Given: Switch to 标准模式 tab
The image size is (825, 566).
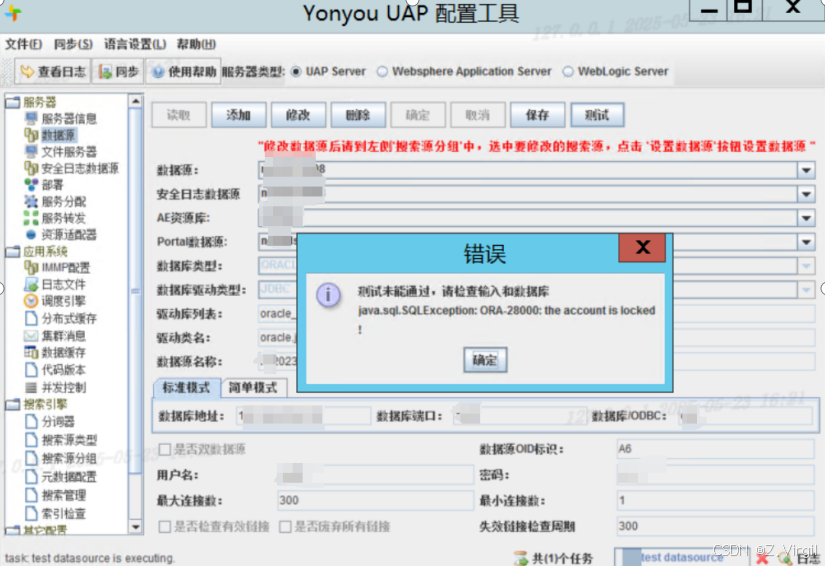Looking at the screenshot, I should point(186,388).
